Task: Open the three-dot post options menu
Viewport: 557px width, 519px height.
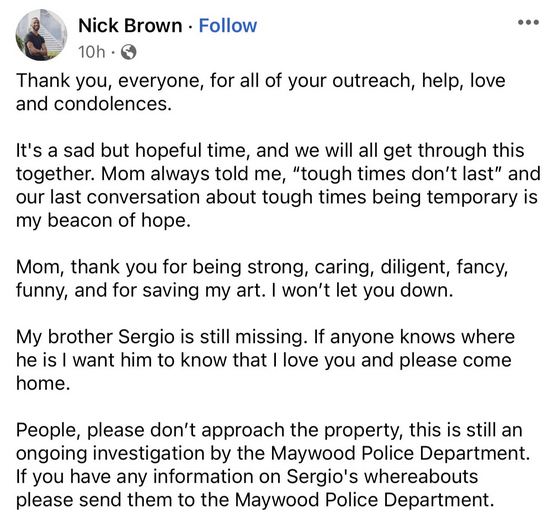Action: [528, 22]
